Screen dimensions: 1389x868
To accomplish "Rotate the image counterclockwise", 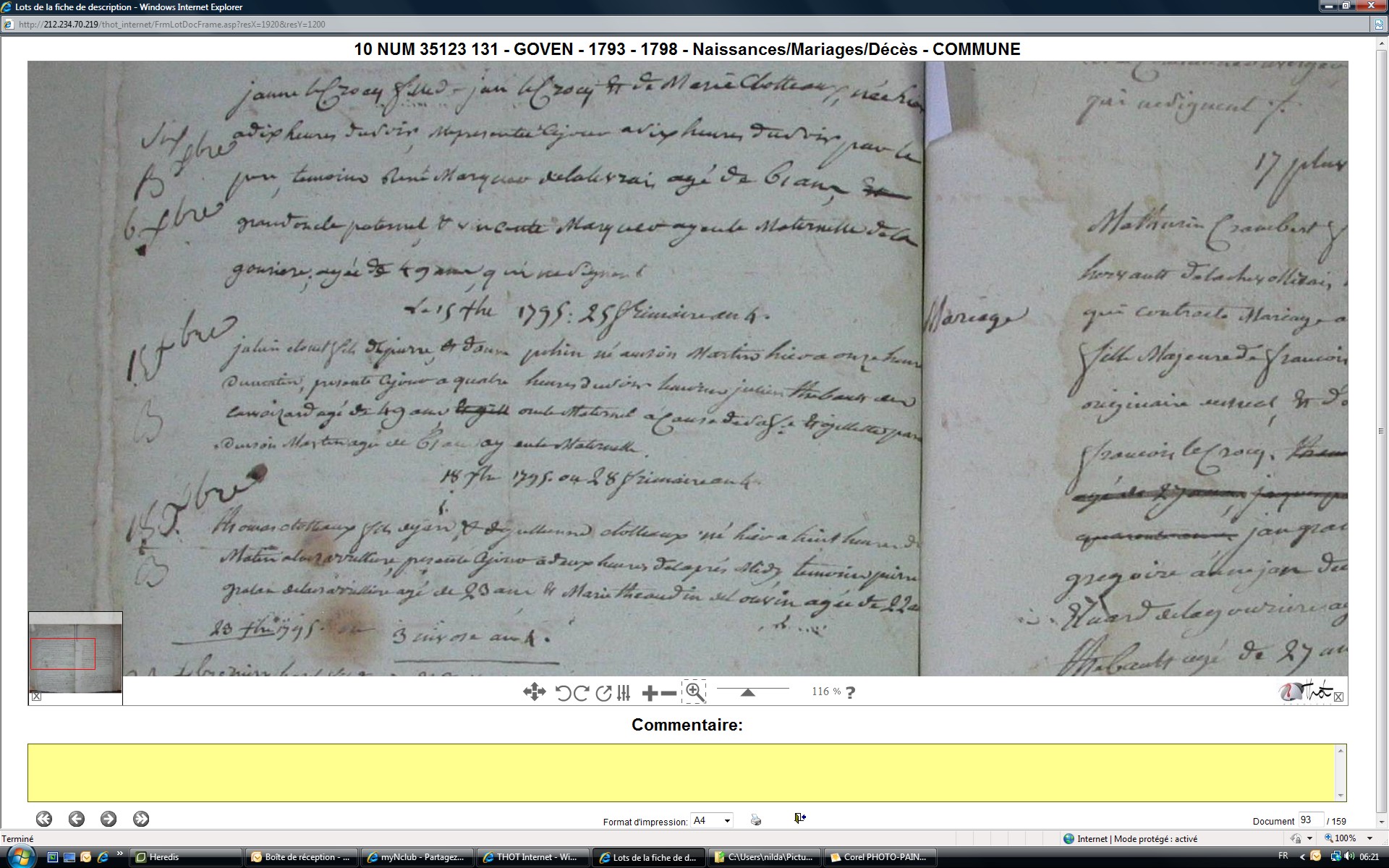I will click(x=564, y=693).
